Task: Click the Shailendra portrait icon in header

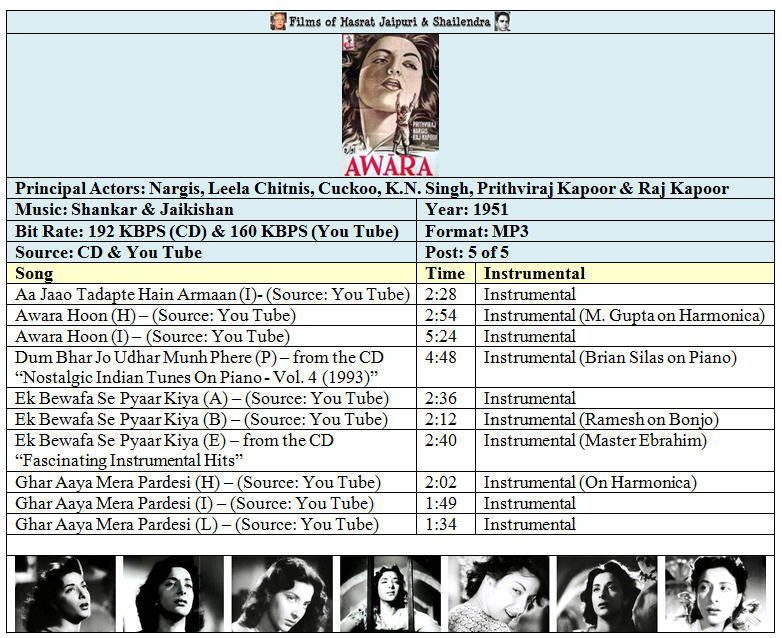Action: pos(502,22)
